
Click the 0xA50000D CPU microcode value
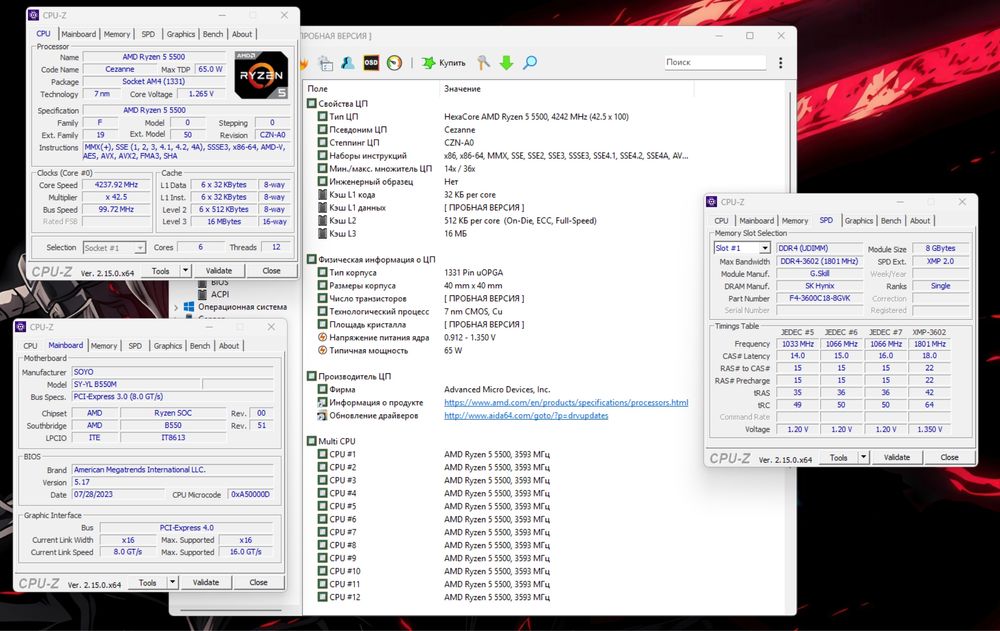click(x=250, y=494)
